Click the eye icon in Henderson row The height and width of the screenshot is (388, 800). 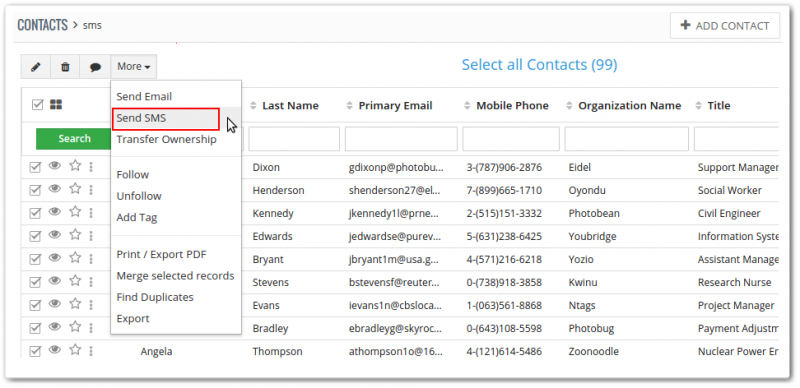[55, 188]
